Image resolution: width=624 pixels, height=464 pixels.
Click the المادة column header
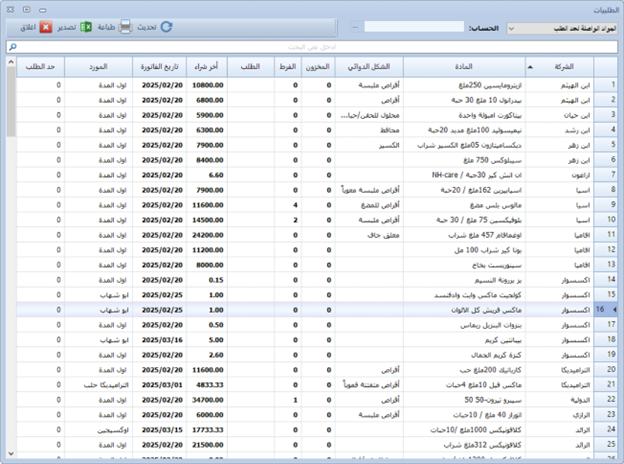point(464,66)
